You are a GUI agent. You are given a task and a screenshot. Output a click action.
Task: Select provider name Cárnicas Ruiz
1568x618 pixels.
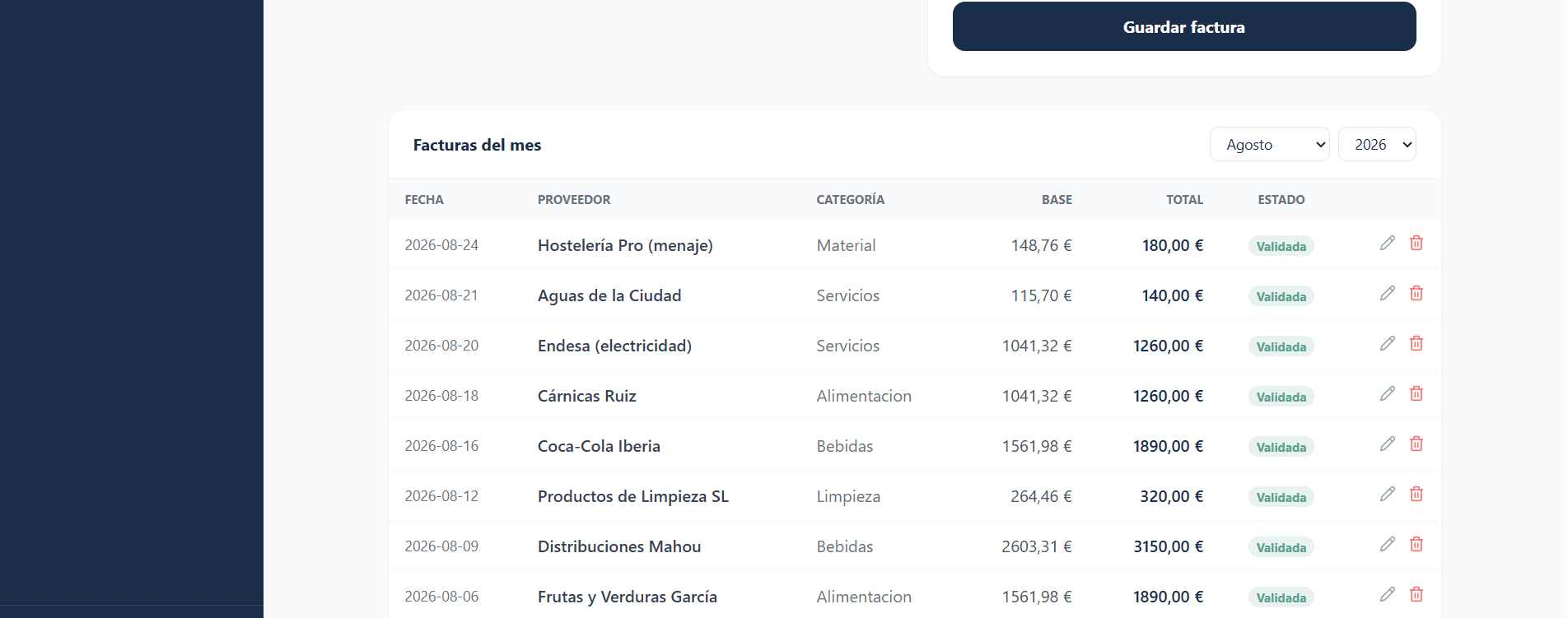click(x=587, y=396)
